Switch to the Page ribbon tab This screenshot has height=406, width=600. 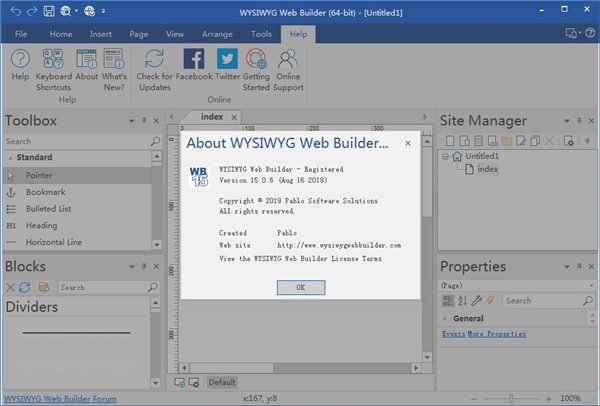pyautogui.click(x=139, y=34)
